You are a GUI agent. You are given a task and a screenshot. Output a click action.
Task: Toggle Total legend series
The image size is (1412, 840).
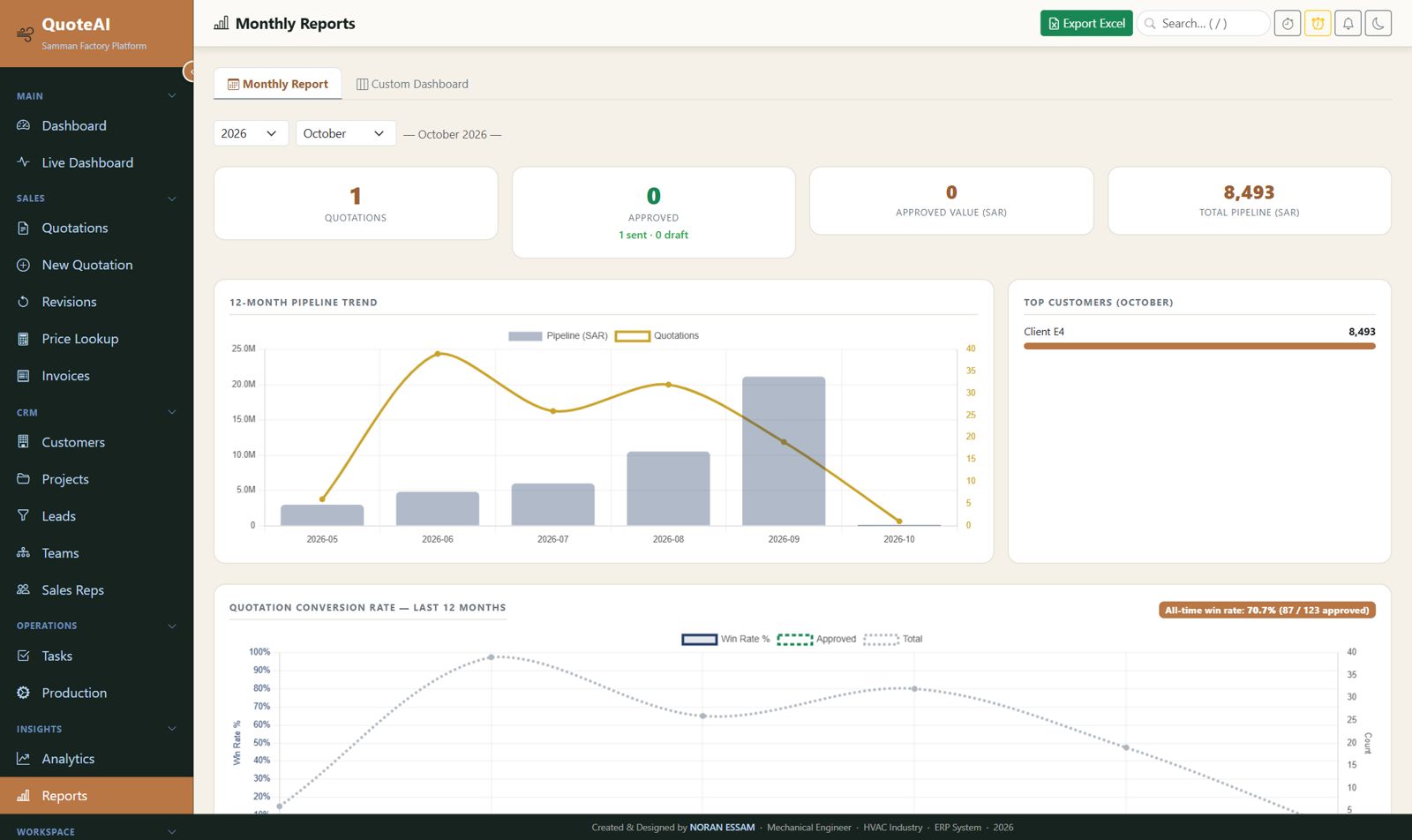893,640
